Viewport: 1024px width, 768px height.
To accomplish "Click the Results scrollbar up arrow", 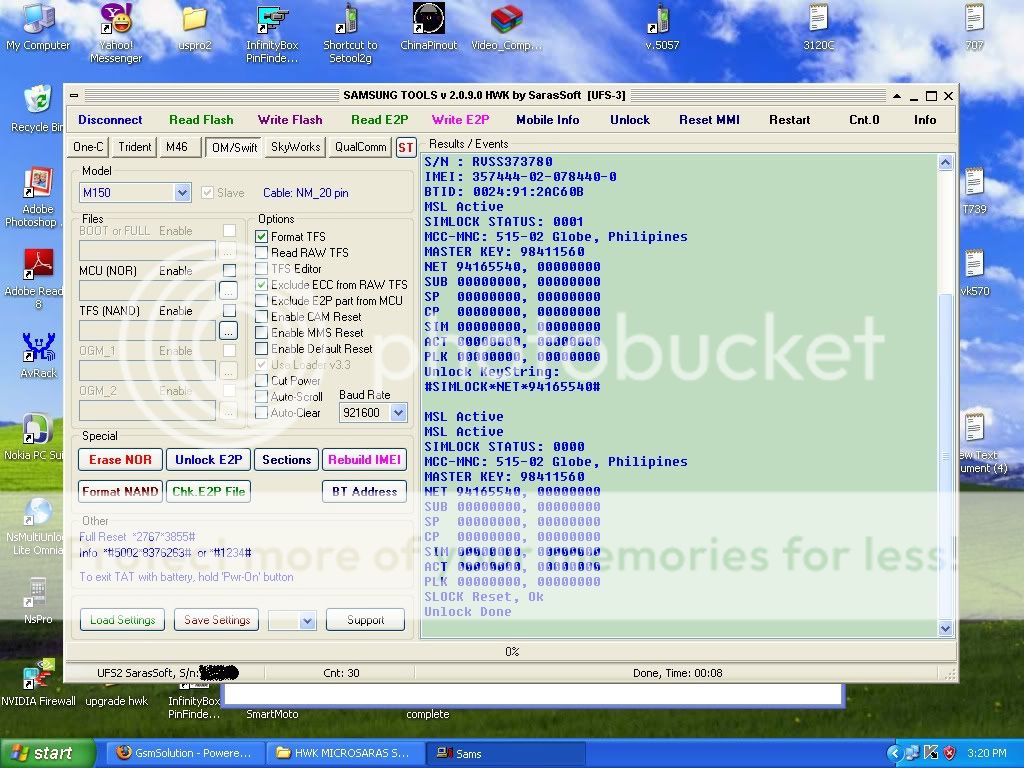I will click(x=945, y=163).
